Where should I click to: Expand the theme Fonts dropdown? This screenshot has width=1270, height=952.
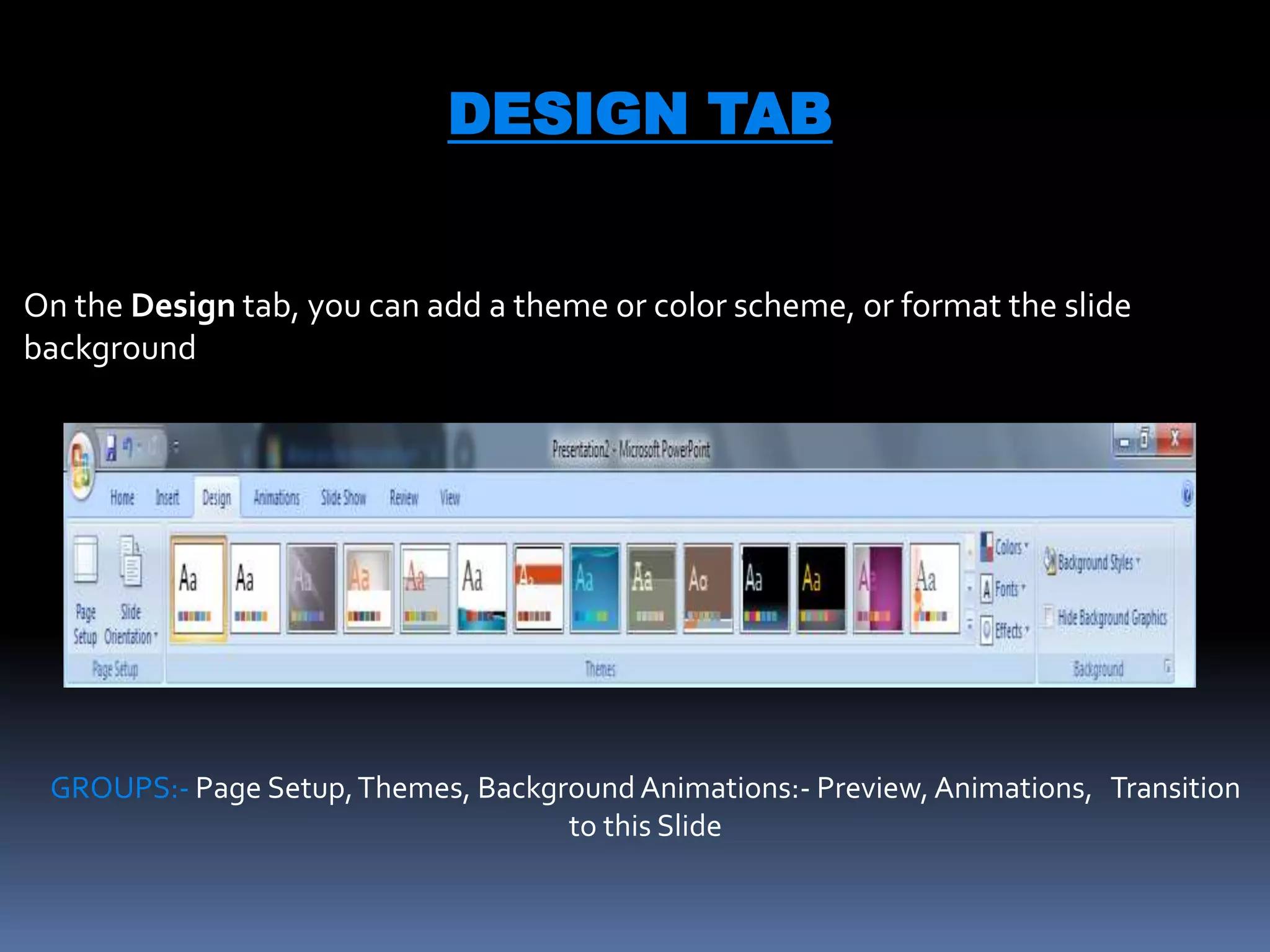tap(1005, 589)
